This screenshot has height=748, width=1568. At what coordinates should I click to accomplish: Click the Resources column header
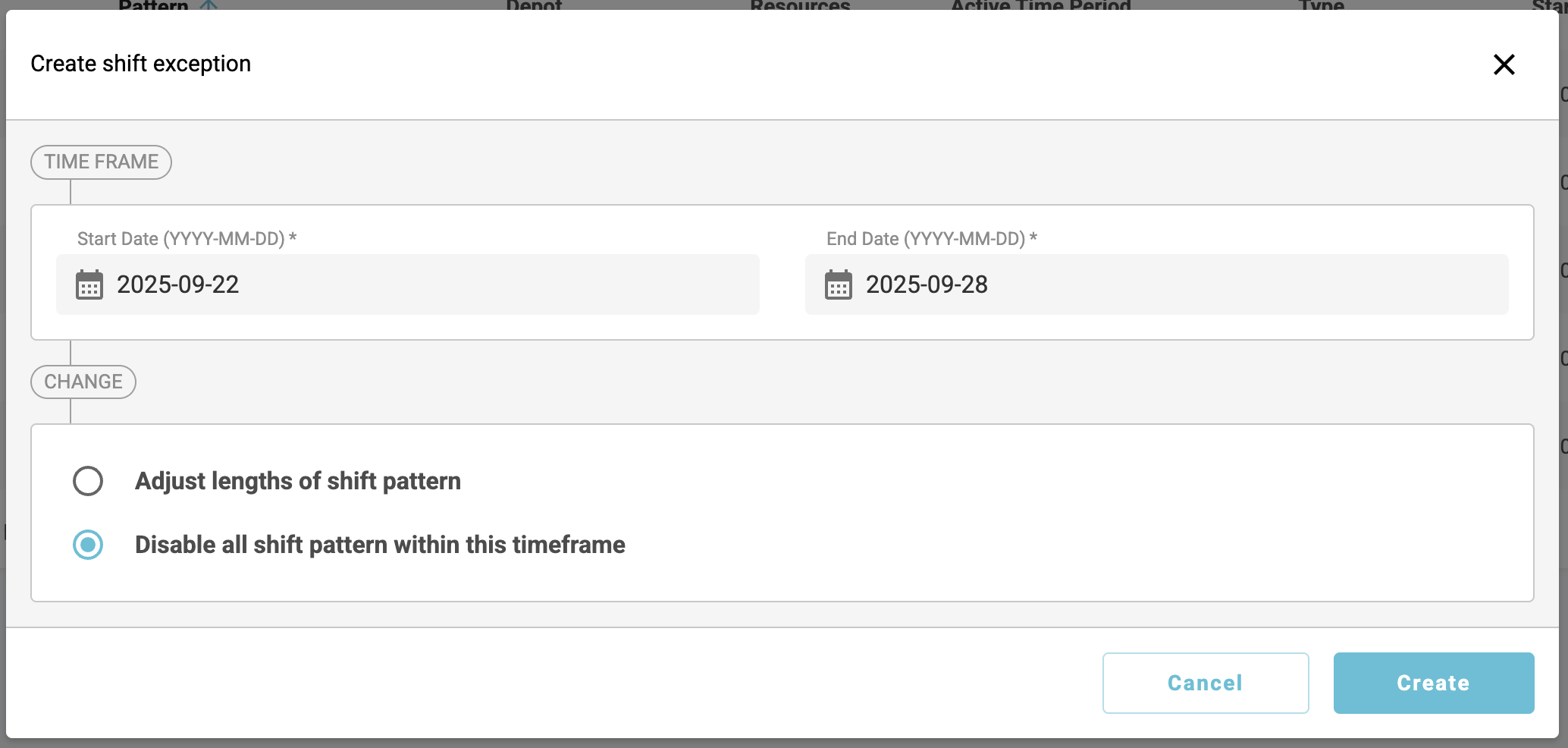tap(800, 5)
